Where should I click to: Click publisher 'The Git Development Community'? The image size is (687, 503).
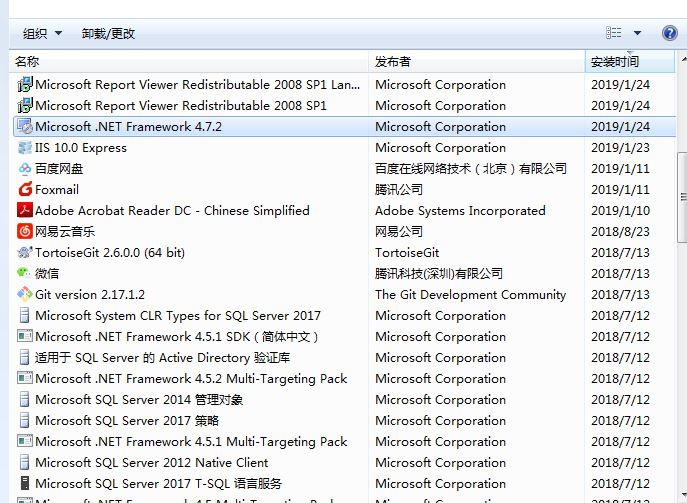(x=471, y=294)
